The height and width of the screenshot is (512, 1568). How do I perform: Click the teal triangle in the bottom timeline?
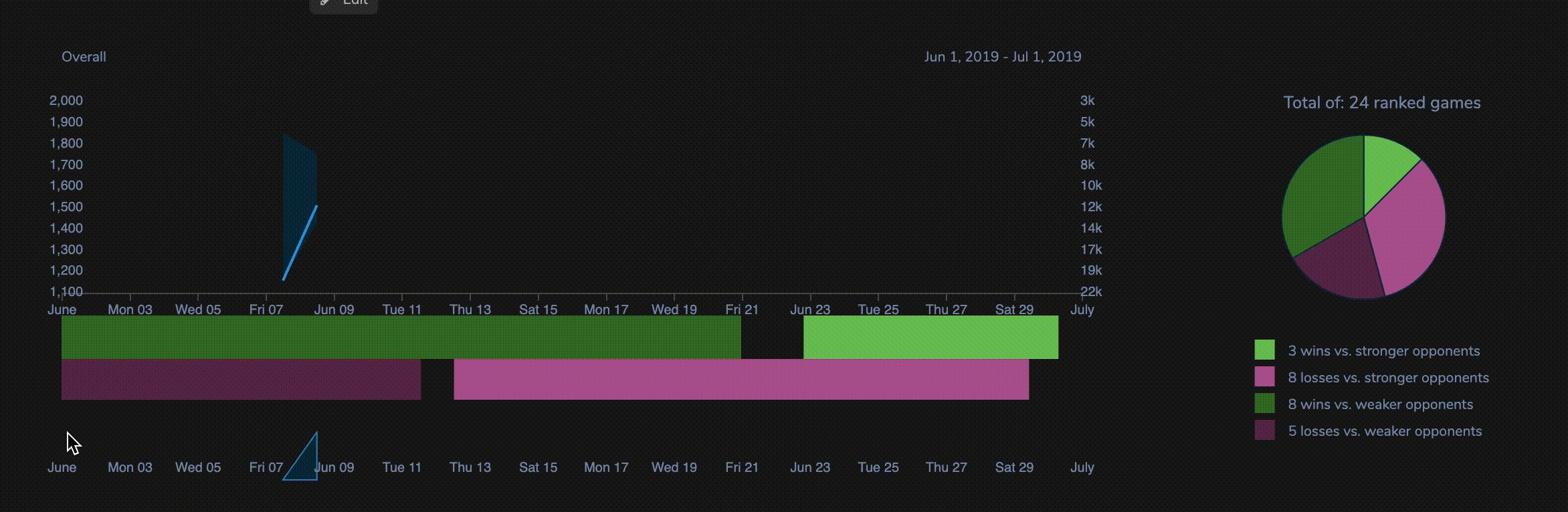(x=305, y=463)
